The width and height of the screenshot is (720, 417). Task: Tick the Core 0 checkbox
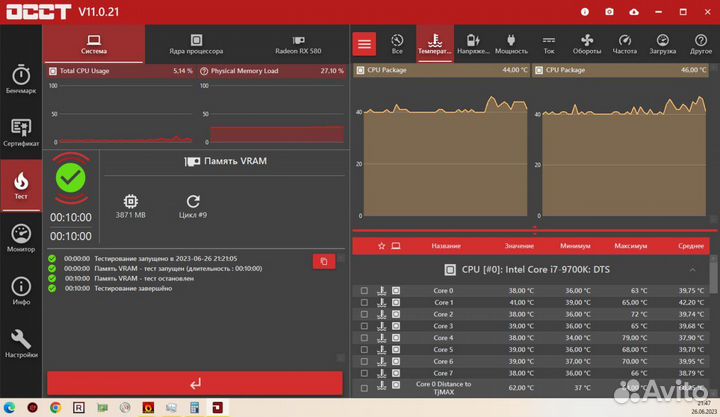364,291
